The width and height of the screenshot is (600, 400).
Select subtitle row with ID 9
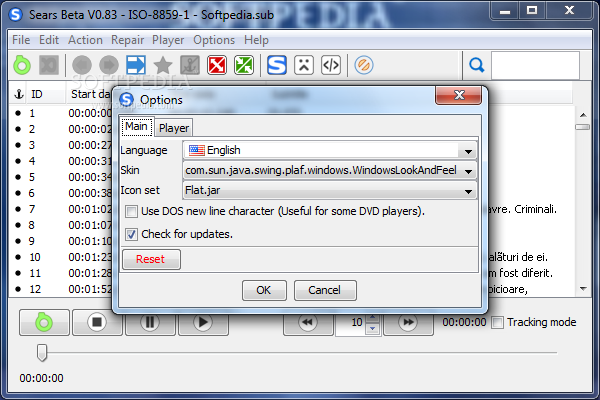point(61,241)
